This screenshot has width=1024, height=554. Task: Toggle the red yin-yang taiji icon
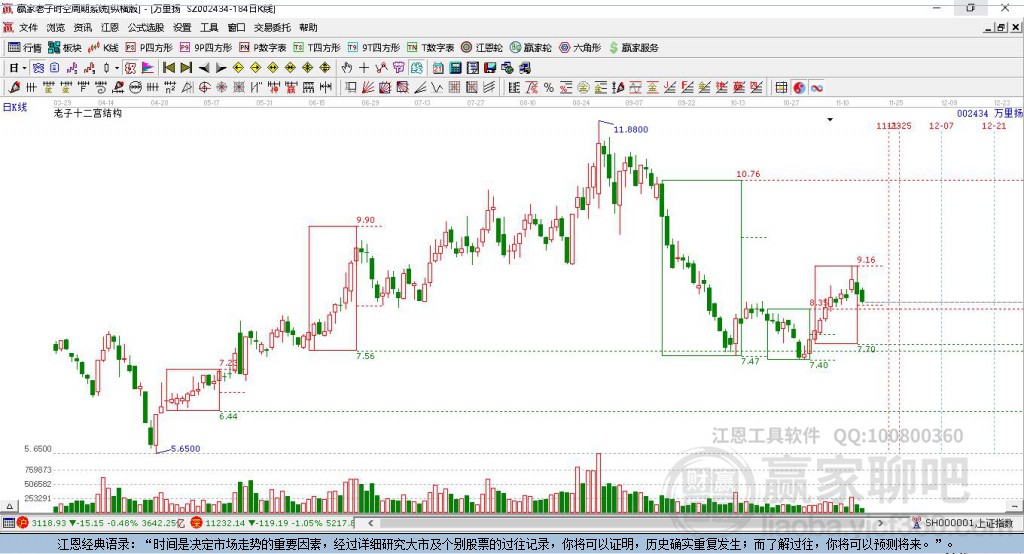(799, 88)
